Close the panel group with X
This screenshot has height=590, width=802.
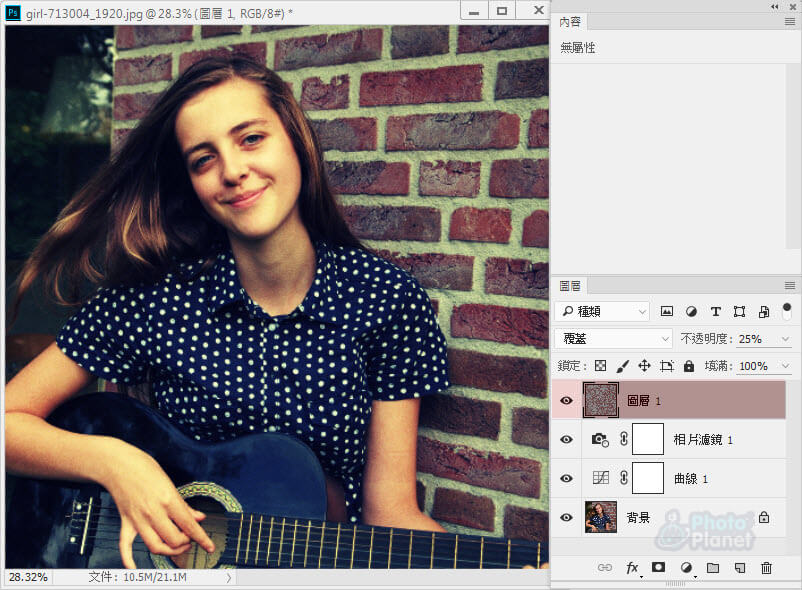tap(792, 7)
